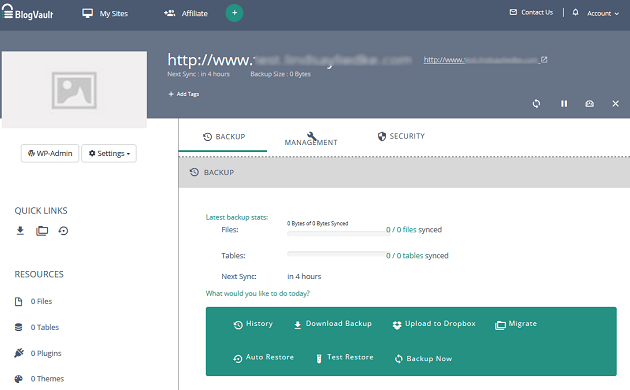Start Auto Restore

[x=264, y=357]
